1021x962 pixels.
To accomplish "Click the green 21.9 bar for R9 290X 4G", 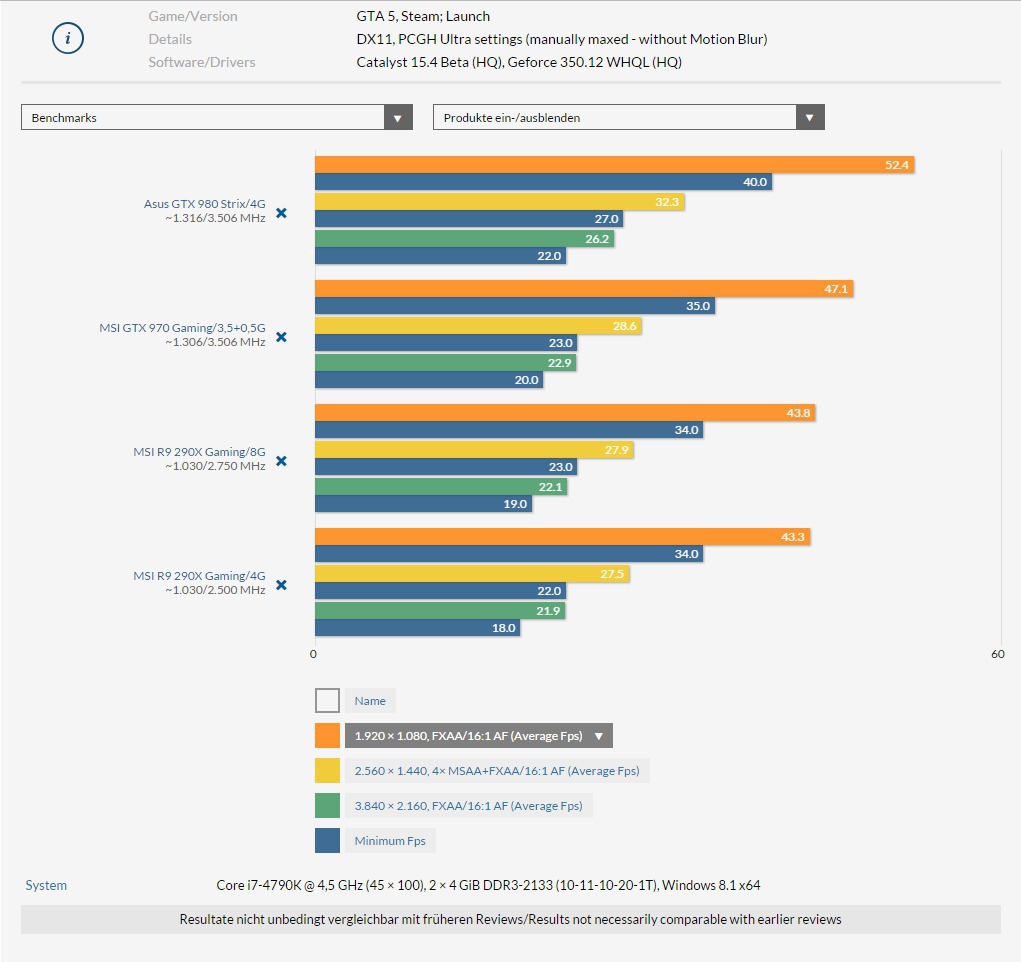I will tap(440, 610).
